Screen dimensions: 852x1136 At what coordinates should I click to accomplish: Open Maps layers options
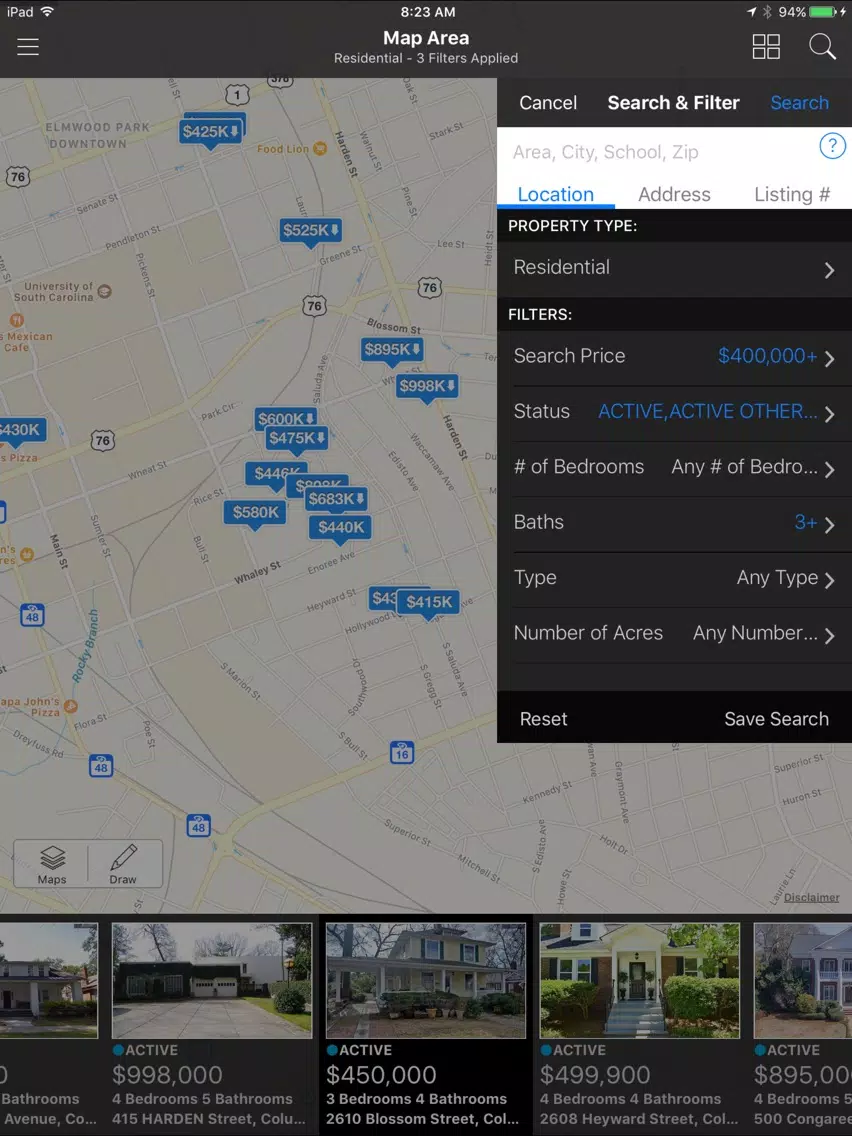point(51,864)
